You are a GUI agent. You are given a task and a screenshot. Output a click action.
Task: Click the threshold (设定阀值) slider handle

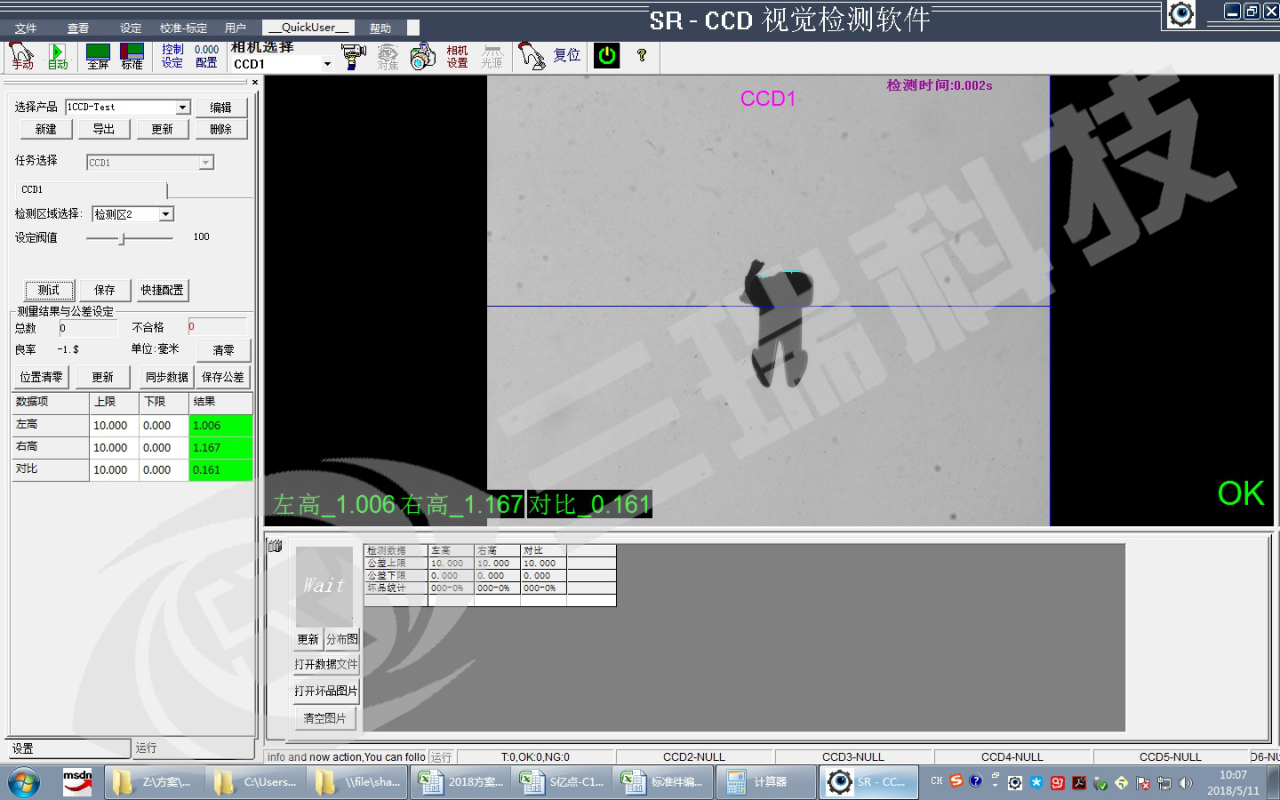(122, 238)
